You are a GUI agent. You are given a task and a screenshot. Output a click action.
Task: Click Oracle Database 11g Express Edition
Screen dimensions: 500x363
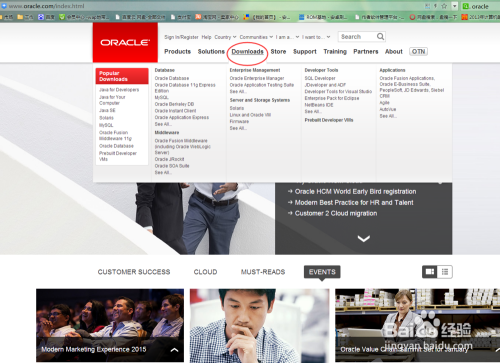click(185, 88)
